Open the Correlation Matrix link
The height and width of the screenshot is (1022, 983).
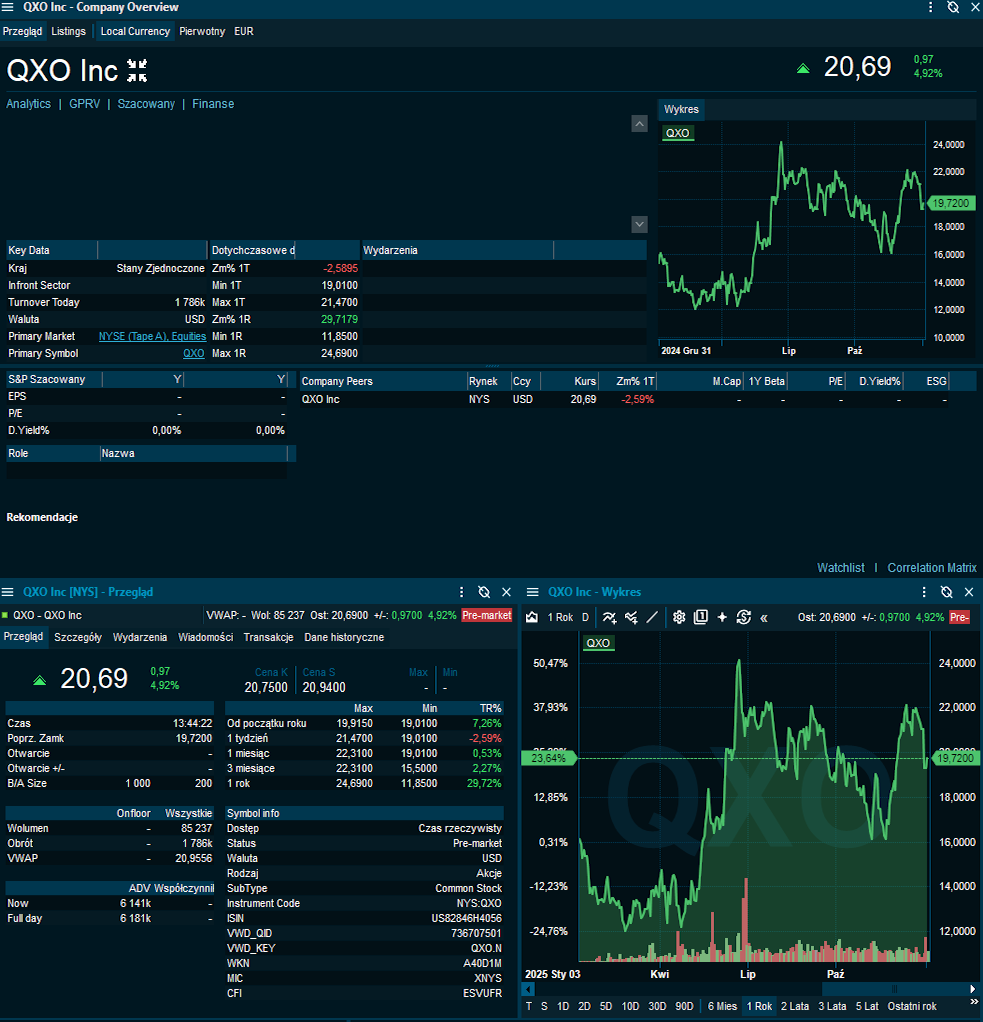coord(931,568)
